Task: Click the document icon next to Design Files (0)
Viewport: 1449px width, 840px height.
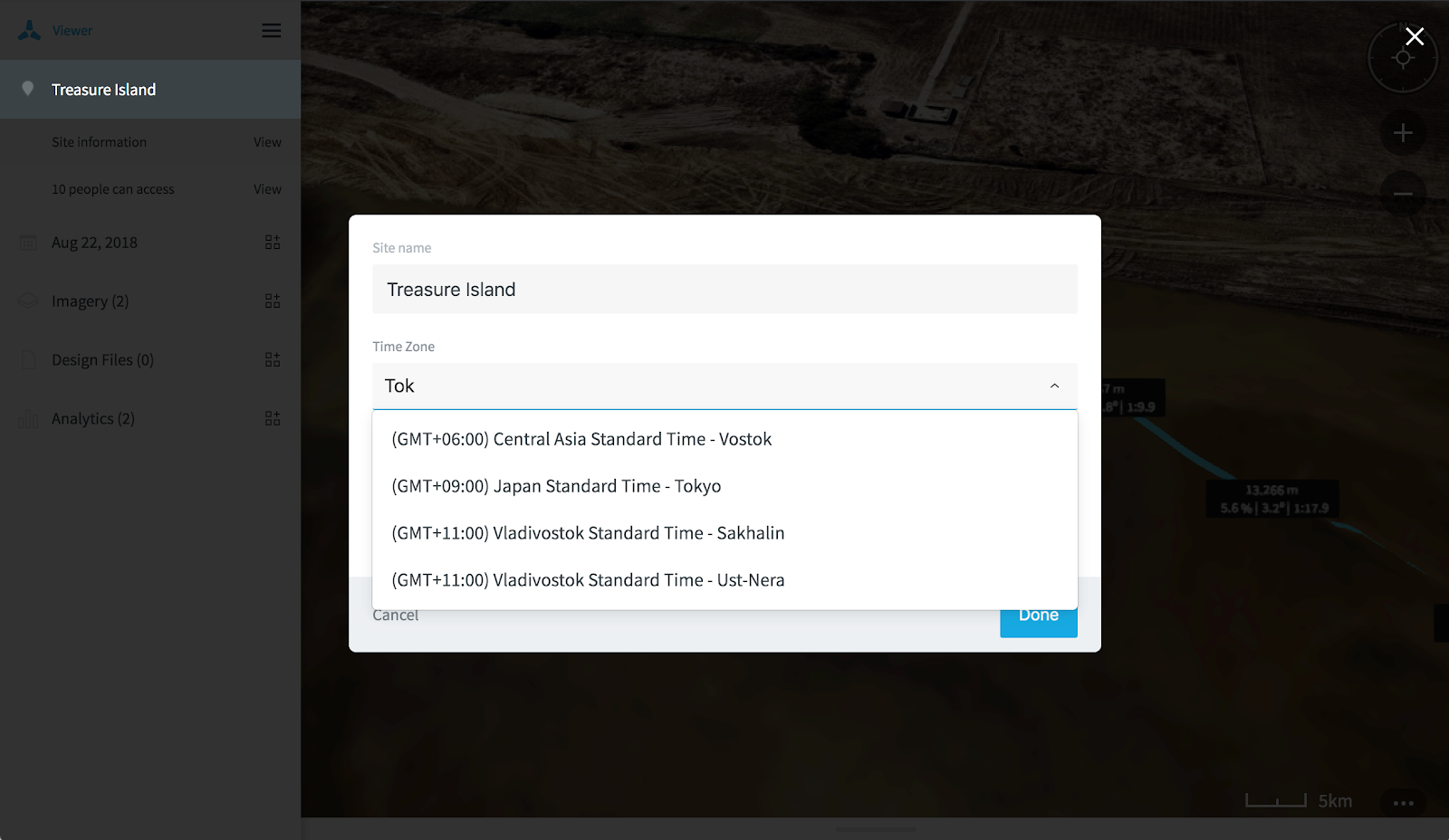Action: point(27,359)
